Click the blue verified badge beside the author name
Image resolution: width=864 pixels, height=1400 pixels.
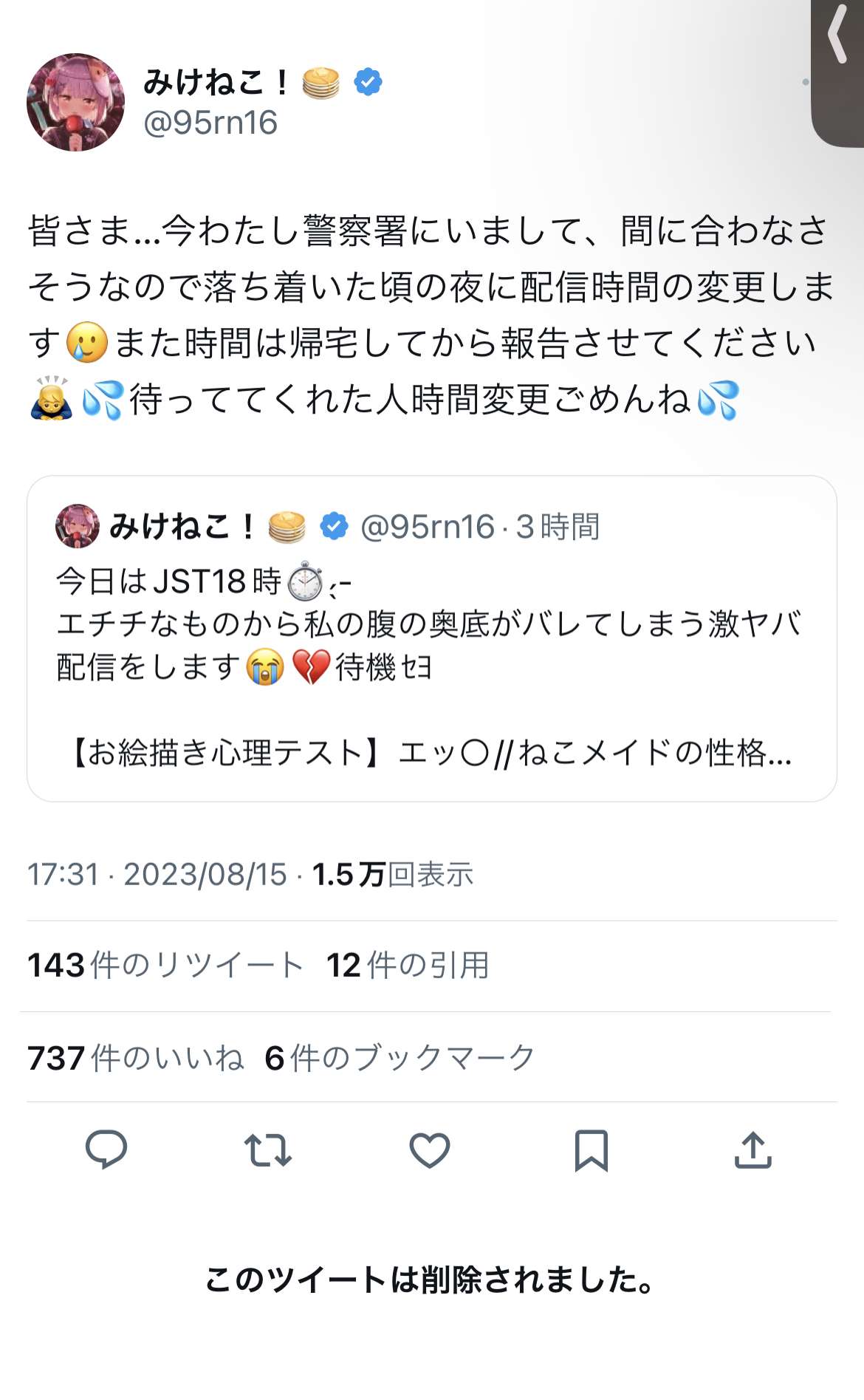(x=368, y=82)
